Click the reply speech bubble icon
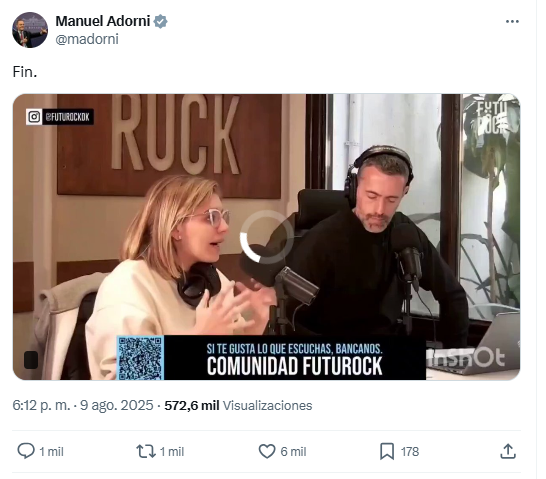This screenshot has height=479, width=546. pyautogui.click(x=26, y=451)
